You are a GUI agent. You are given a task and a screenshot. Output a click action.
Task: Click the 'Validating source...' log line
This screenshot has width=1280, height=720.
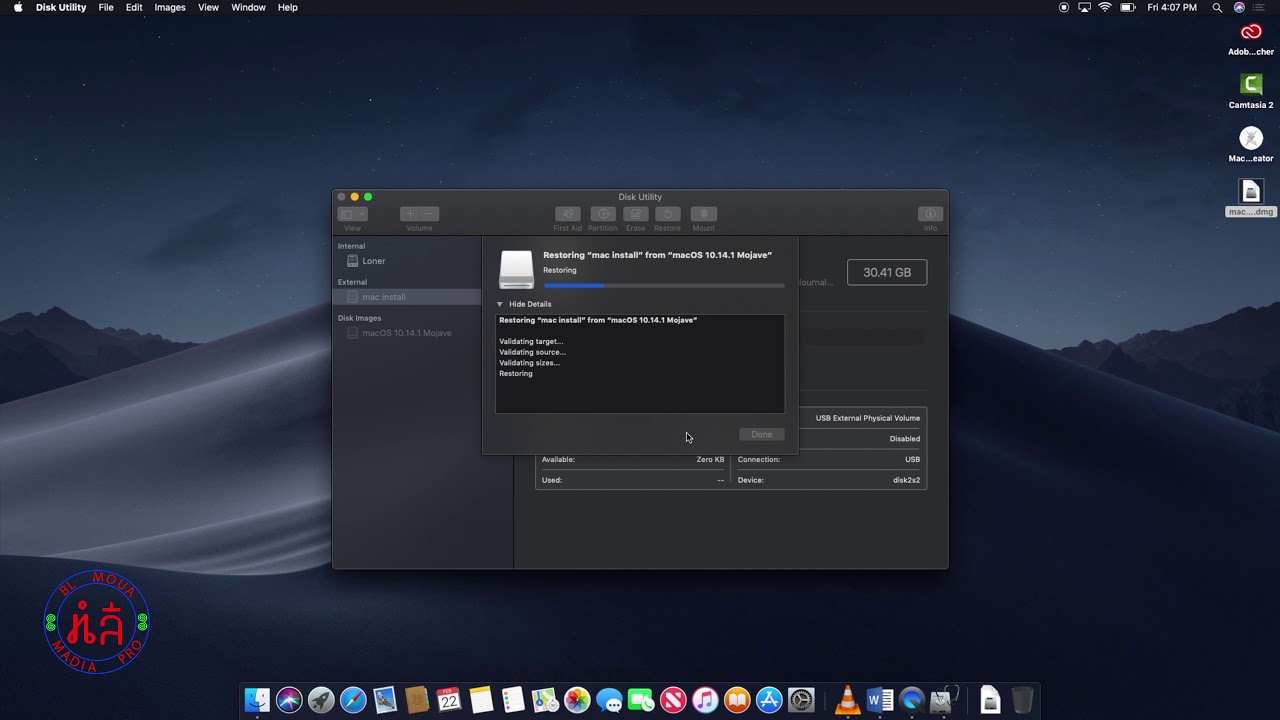click(532, 352)
